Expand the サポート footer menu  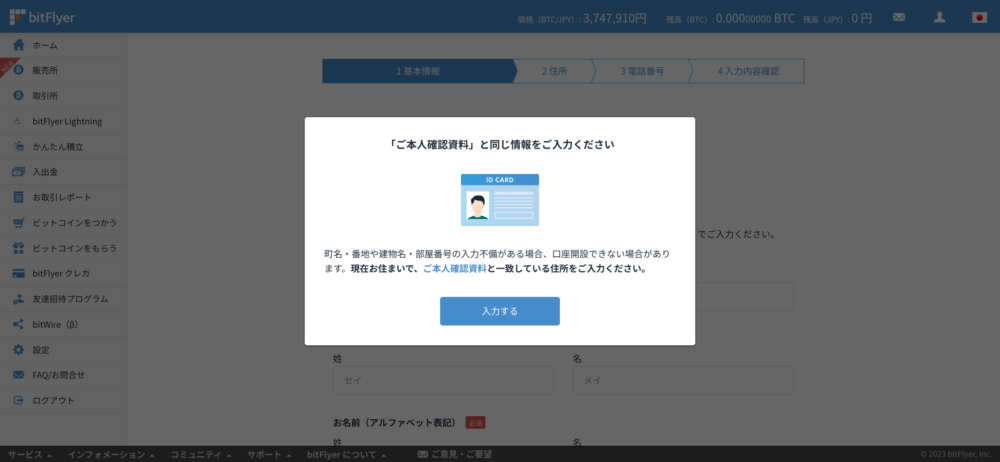coord(271,454)
